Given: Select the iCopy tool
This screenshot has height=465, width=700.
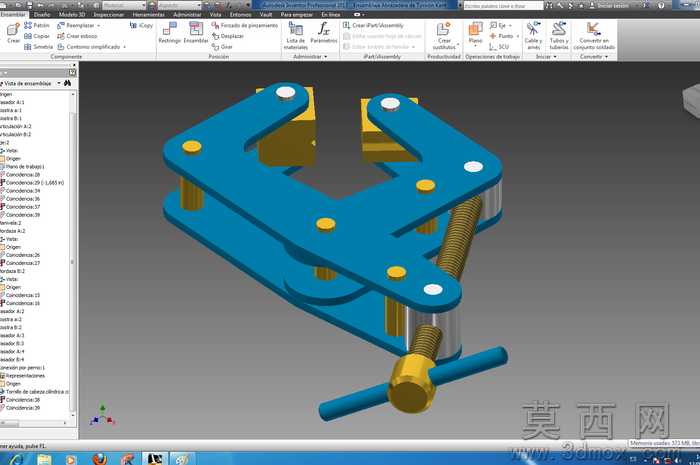Looking at the screenshot, I should point(141,25).
